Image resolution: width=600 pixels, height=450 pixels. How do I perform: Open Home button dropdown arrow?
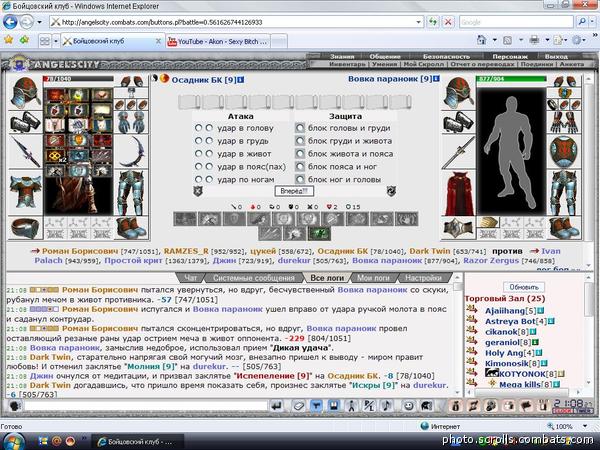pos(494,40)
